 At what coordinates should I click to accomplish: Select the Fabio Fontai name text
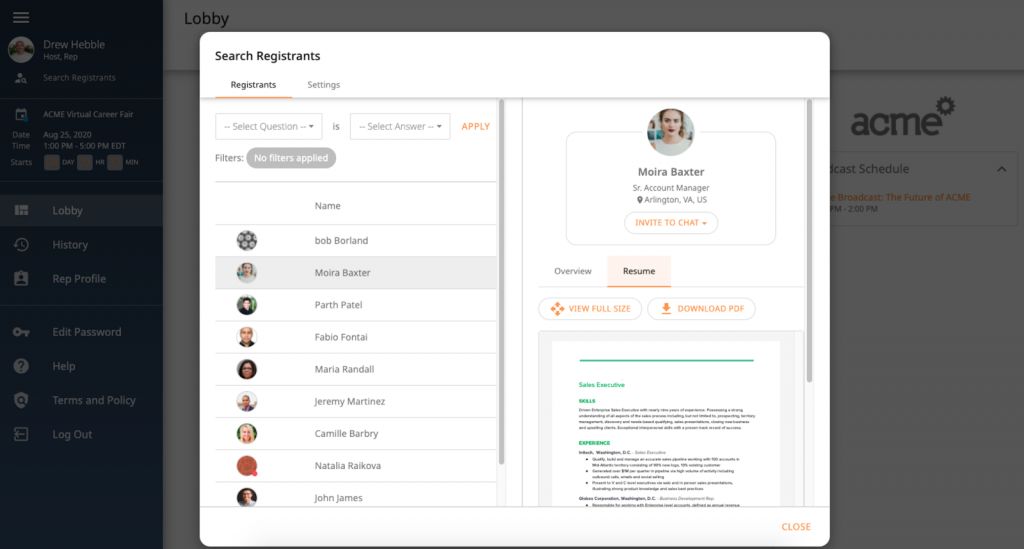tap(341, 337)
